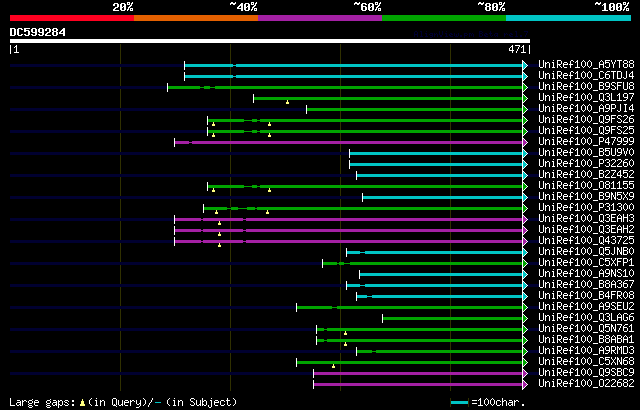This screenshot has width=640, height=410.
Task: Click the green arrowhead ending B9SFU8 alignment
Action: click(x=525, y=87)
